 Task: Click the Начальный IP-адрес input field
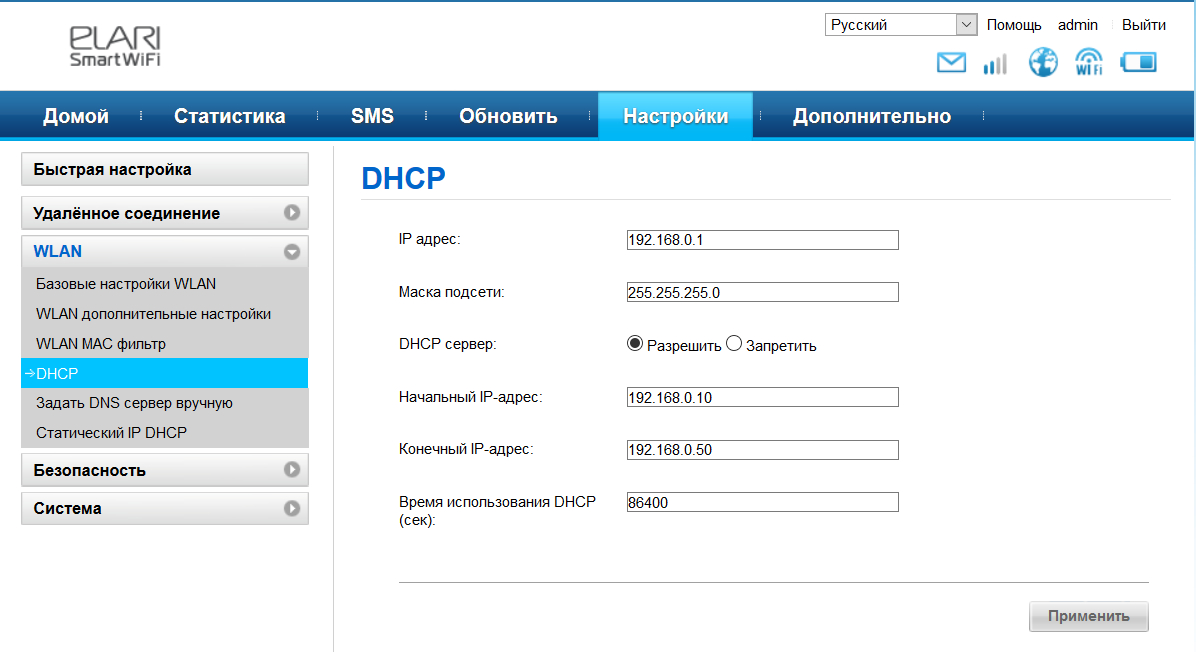762,397
